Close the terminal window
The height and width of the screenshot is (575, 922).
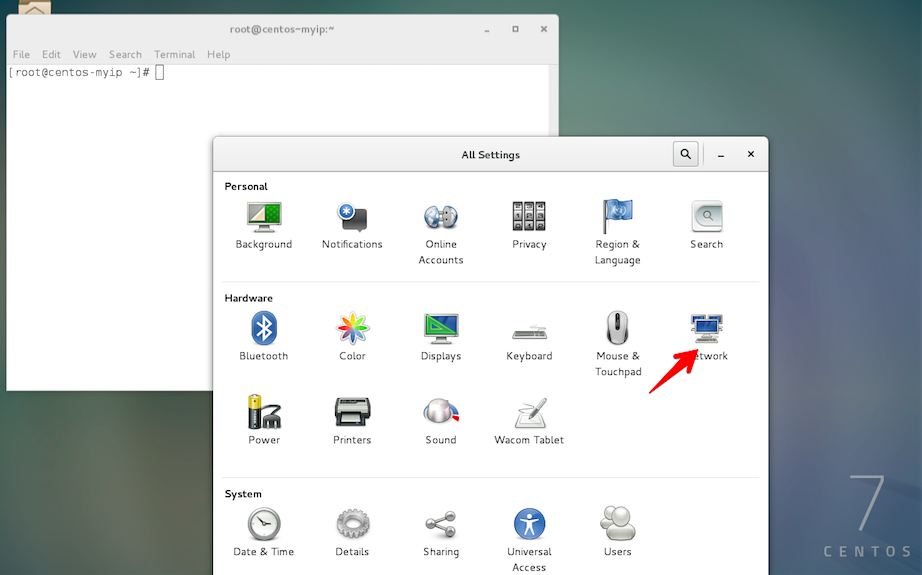[544, 29]
